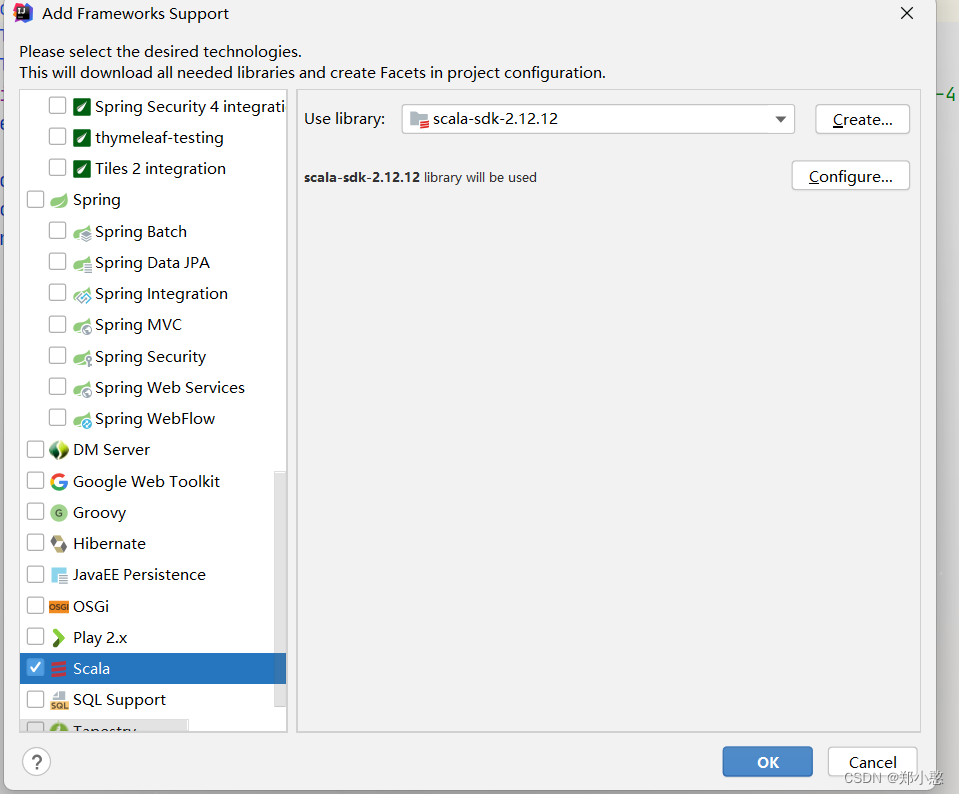The height and width of the screenshot is (794, 959).
Task: Check the Play 2.x checkbox
Action: (x=35, y=636)
